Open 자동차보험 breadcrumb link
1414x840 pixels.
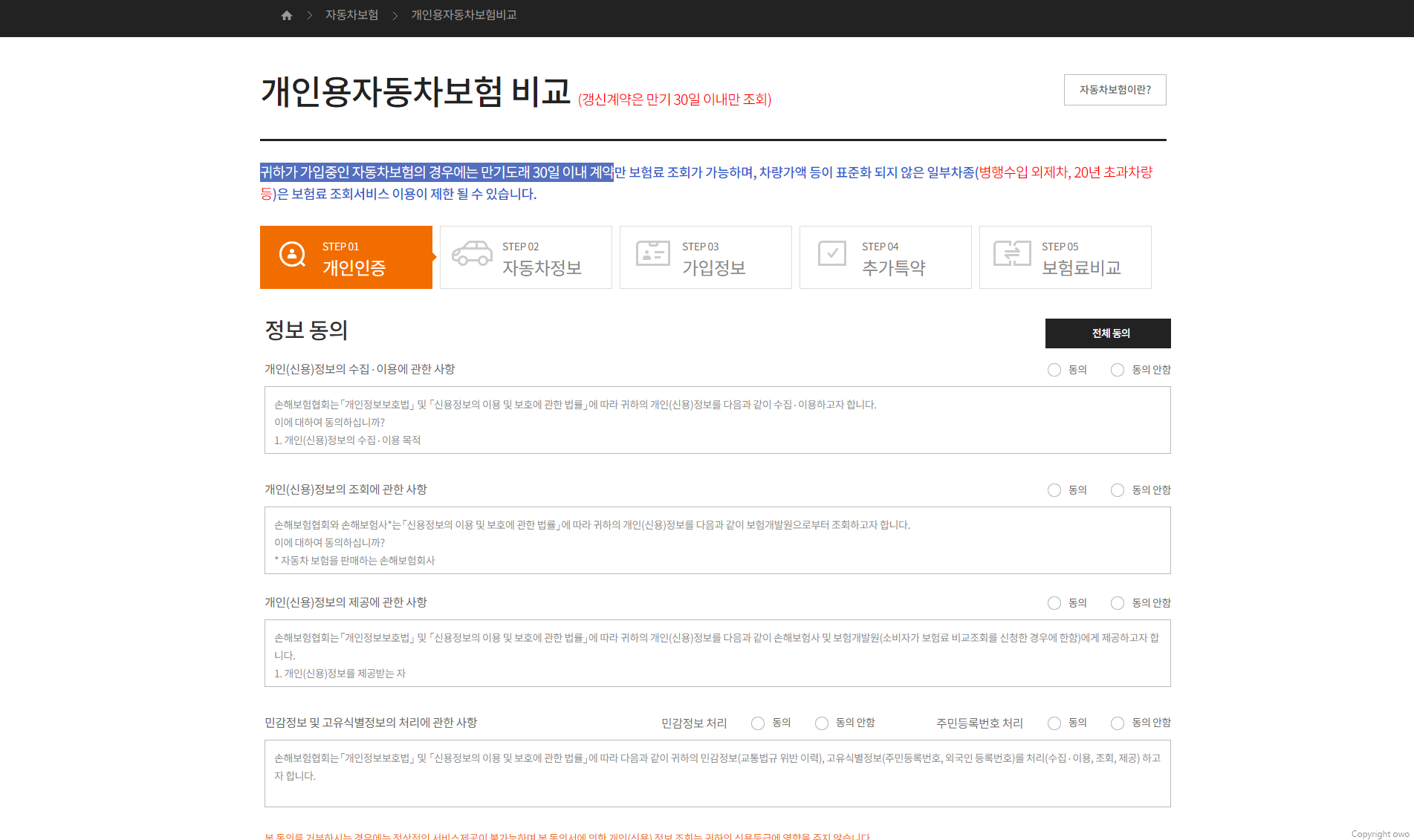point(351,15)
